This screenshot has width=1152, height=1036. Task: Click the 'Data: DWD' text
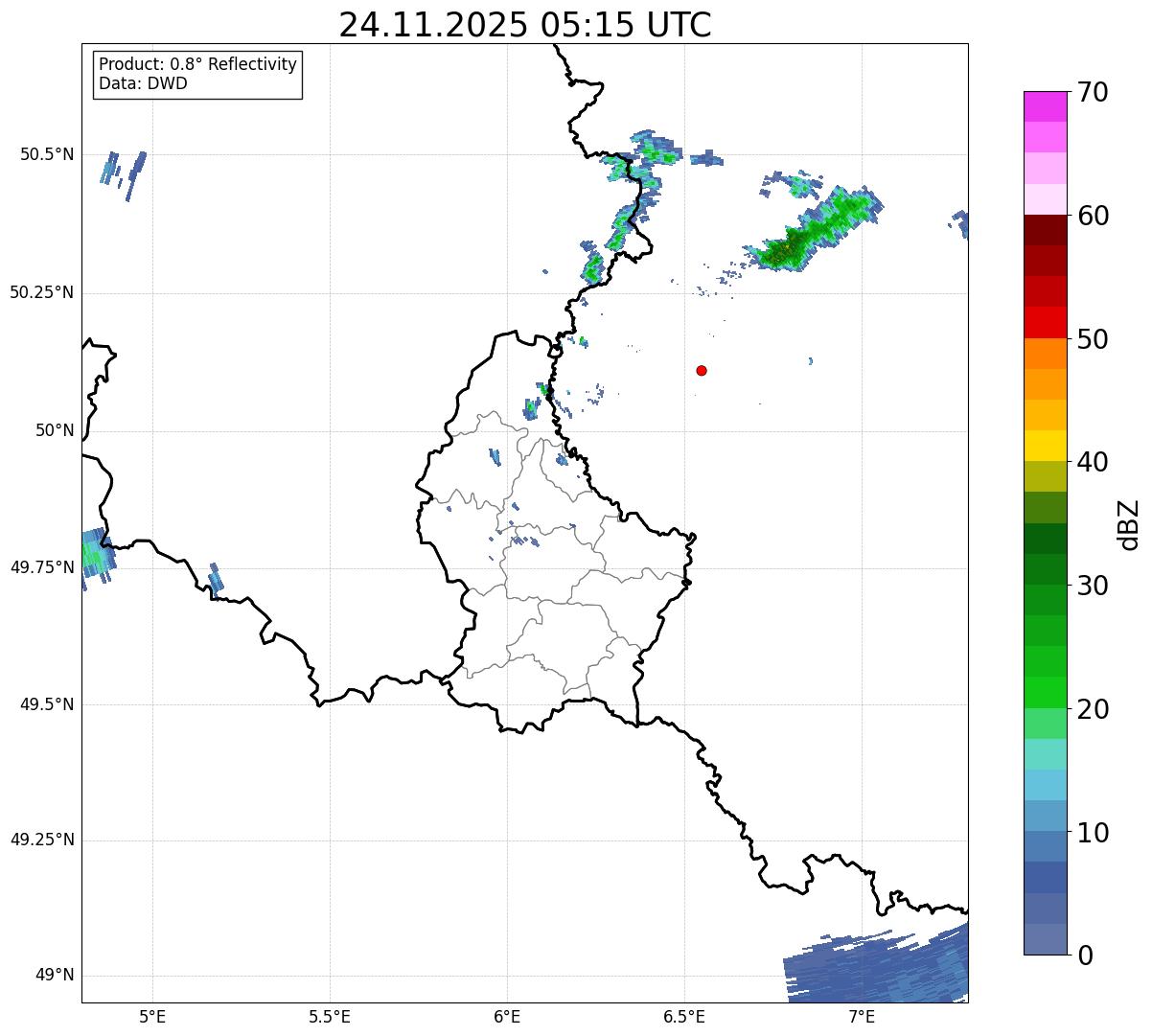(143, 83)
